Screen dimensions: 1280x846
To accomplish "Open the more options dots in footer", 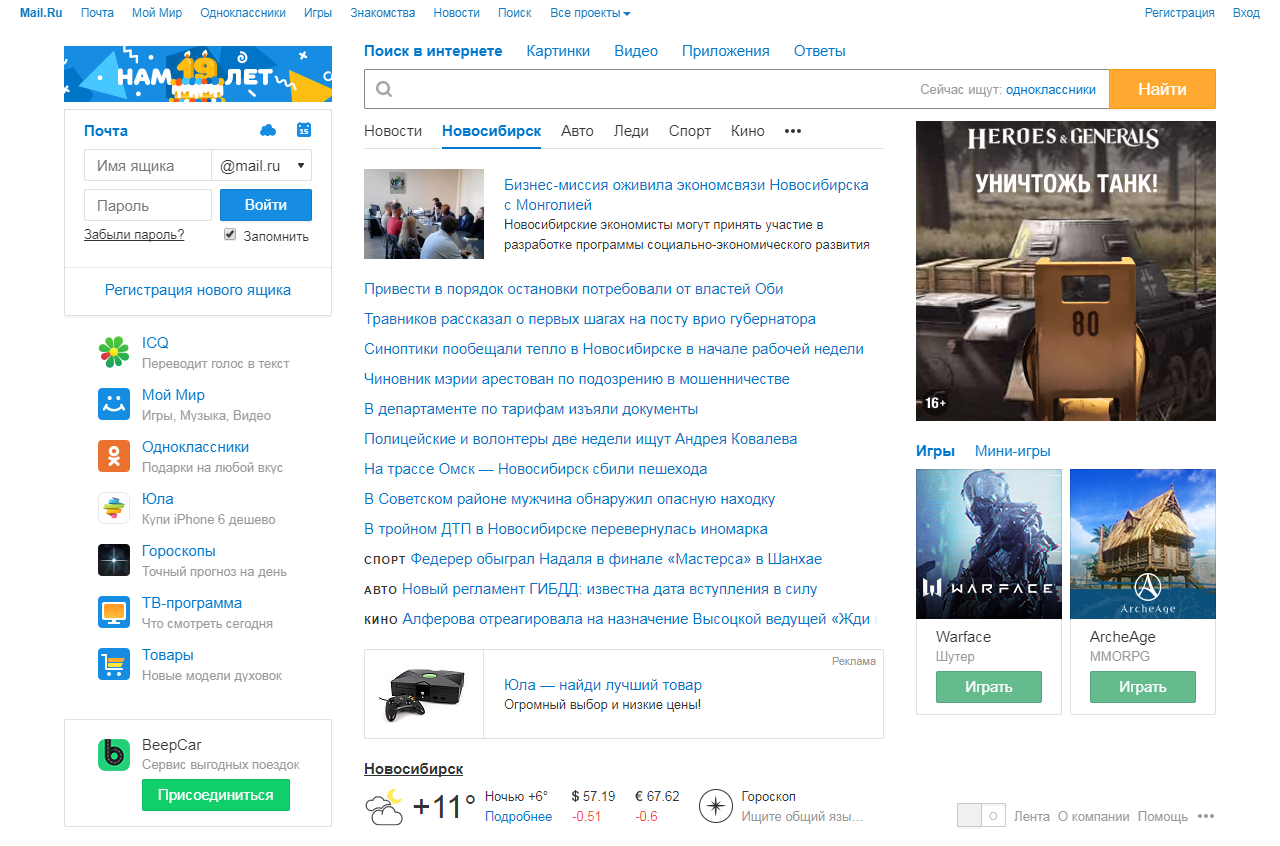I will pyautogui.click(x=1206, y=816).
